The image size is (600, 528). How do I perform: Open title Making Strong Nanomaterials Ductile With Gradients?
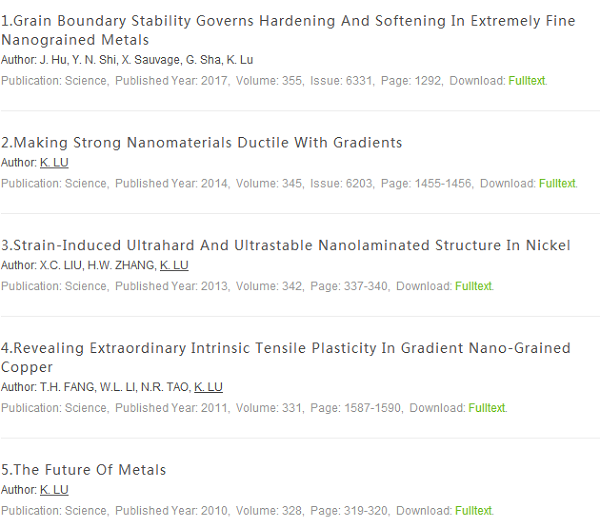click(201, 142)
